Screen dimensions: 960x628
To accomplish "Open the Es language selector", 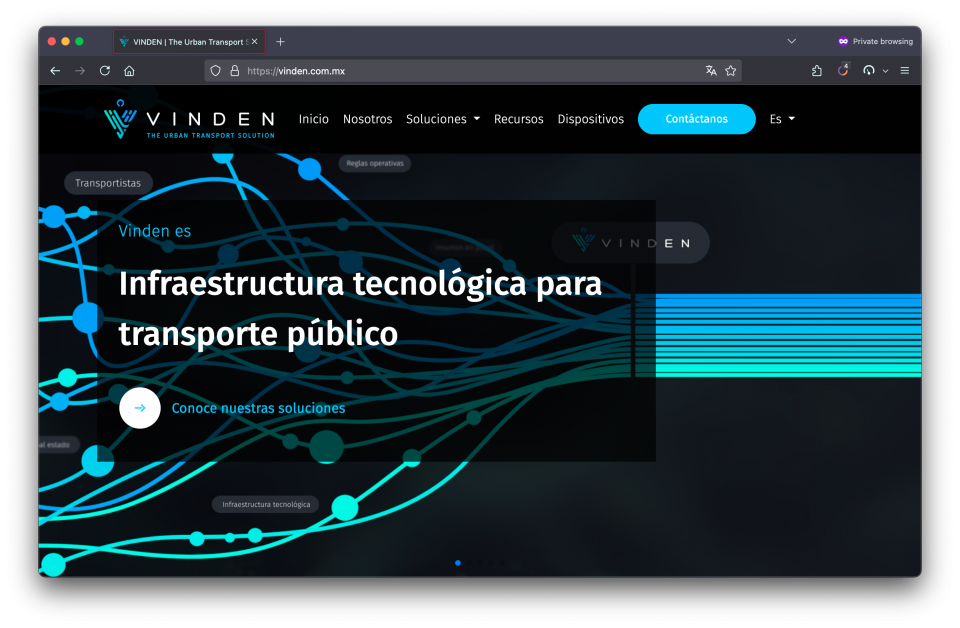I will pos(782,119).
